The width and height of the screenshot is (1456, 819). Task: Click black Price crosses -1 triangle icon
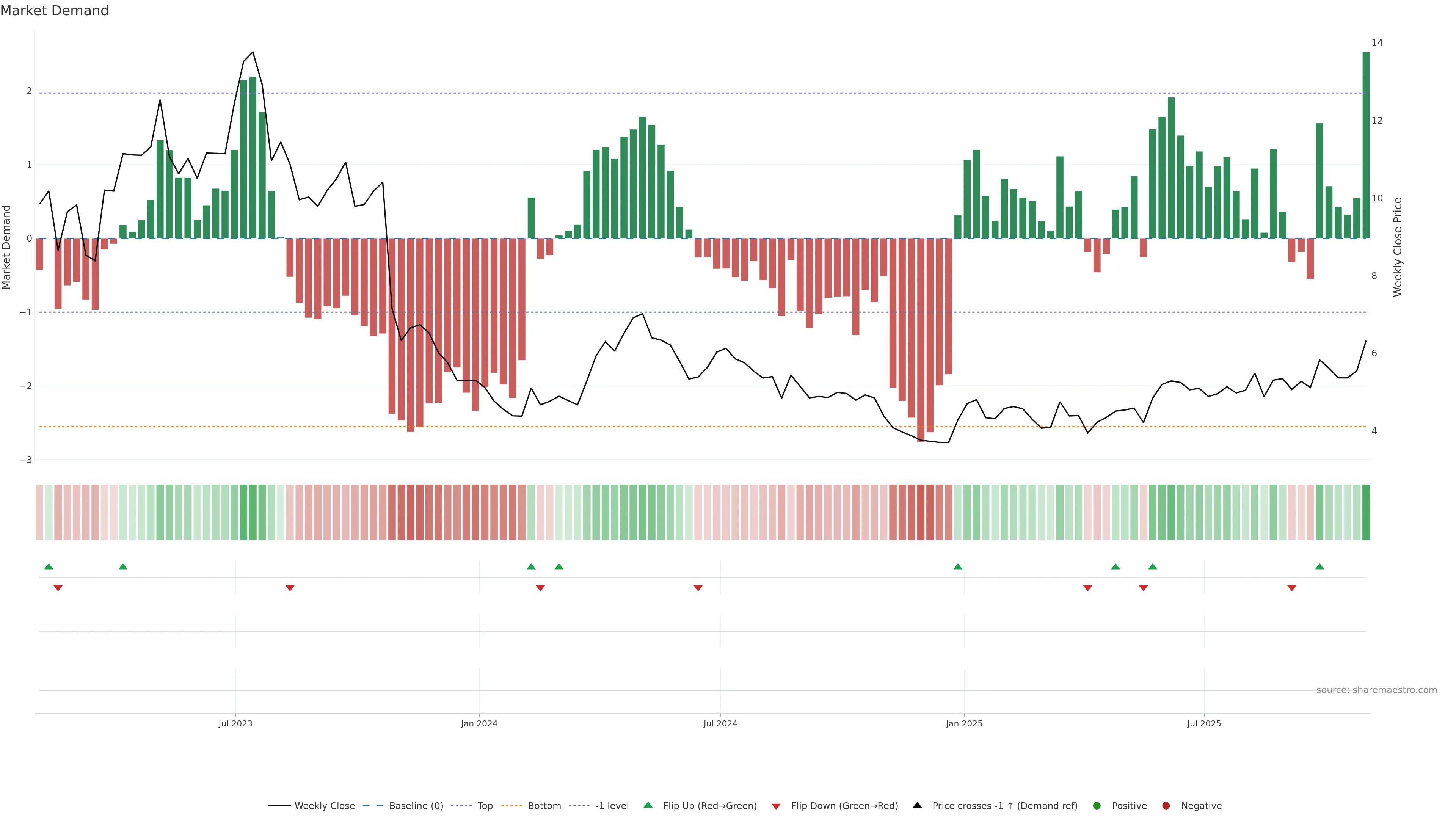click(917, 805)
